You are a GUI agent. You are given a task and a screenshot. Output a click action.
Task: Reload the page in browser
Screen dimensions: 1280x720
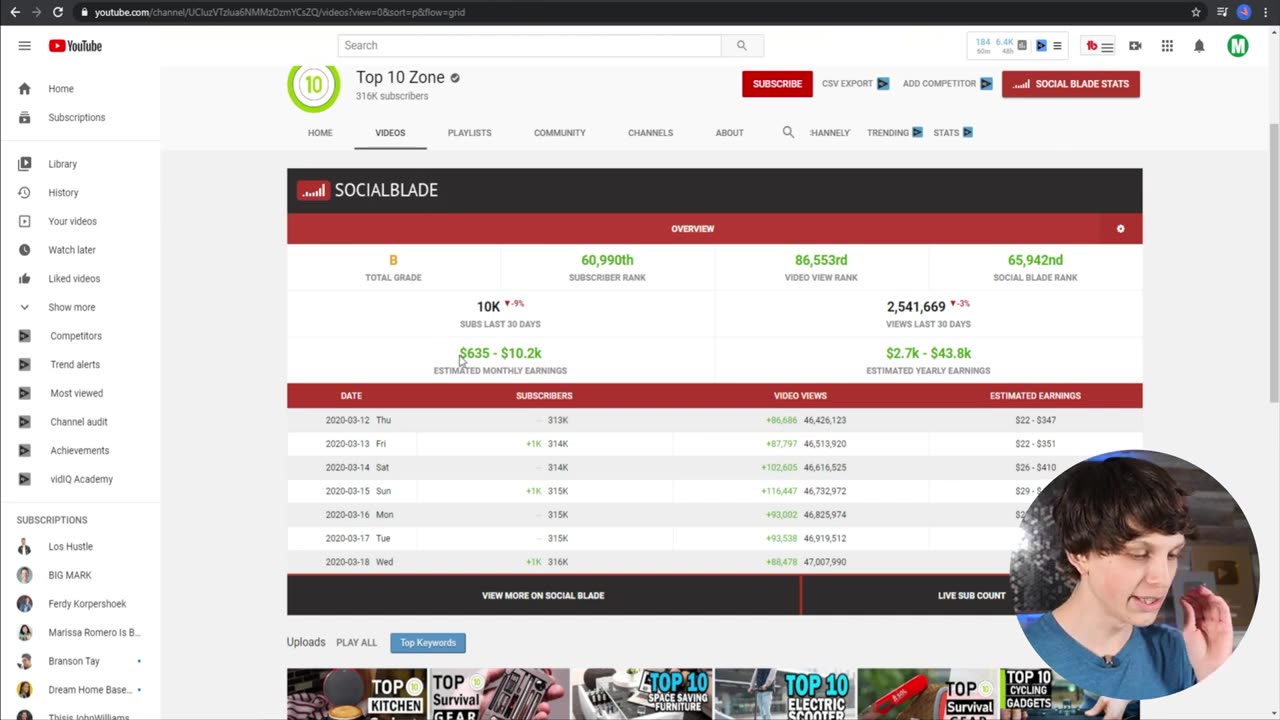(58, 12)
